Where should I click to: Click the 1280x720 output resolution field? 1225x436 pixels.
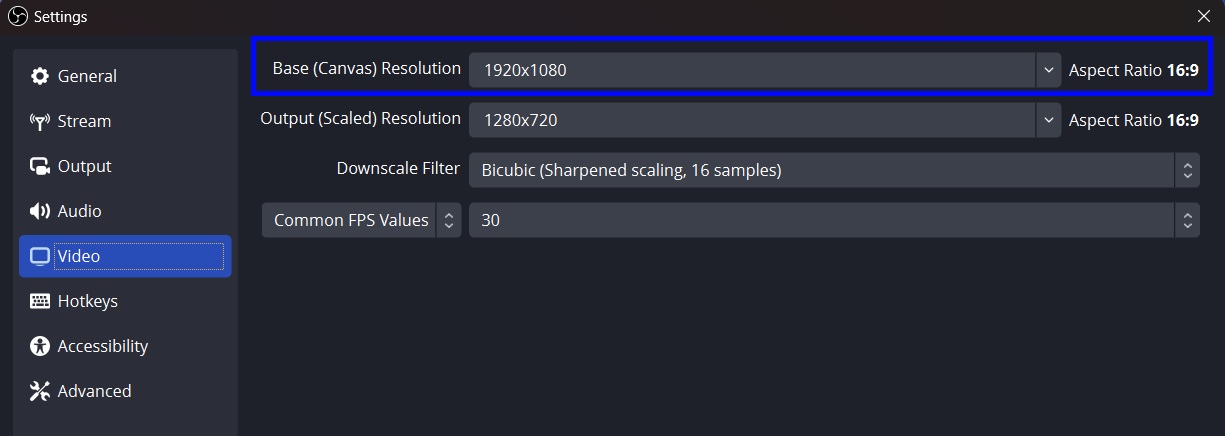[750, 120]
